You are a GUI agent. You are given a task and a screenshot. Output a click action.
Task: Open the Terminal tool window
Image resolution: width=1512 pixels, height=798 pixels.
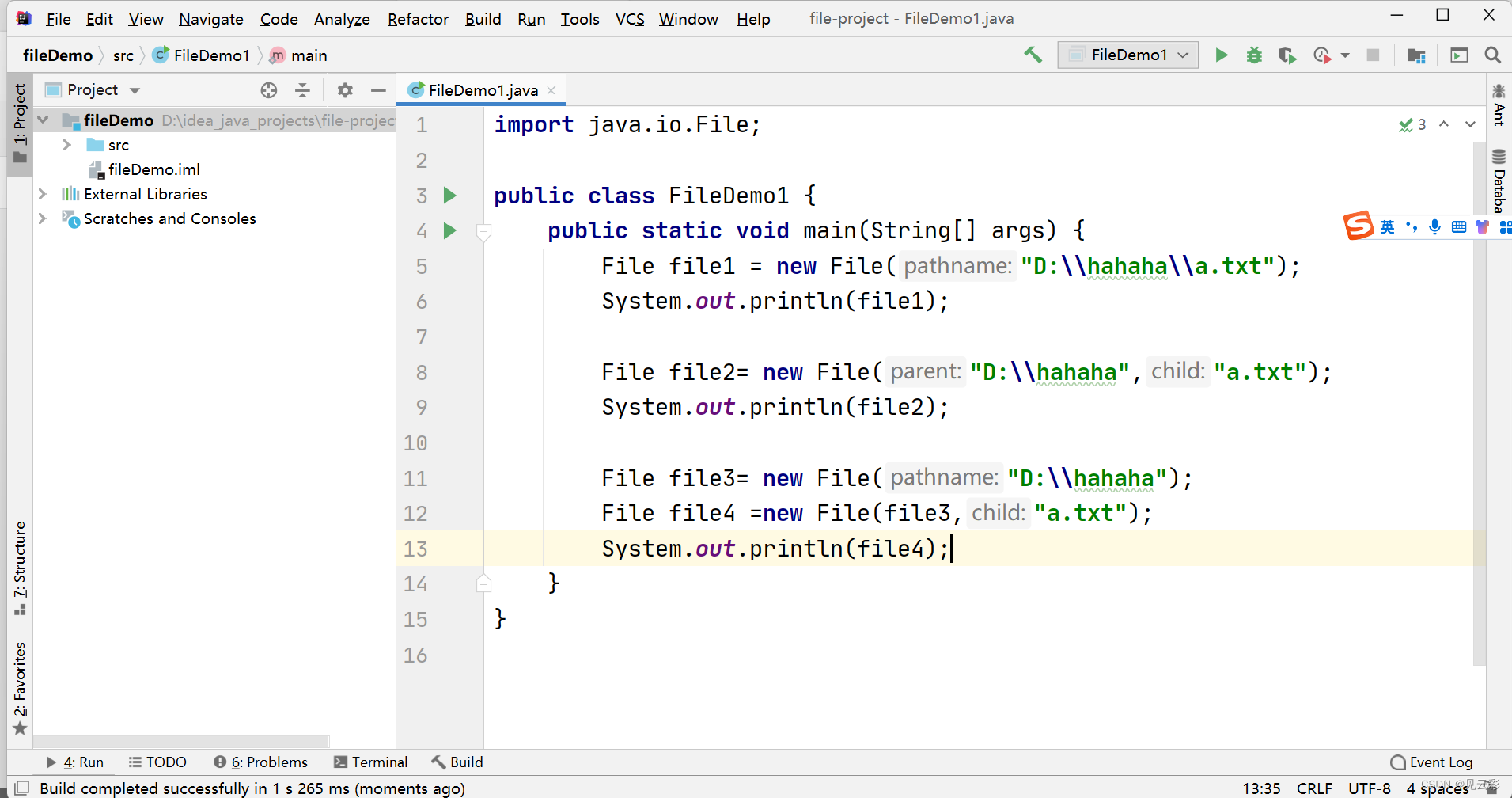[370, 762]
